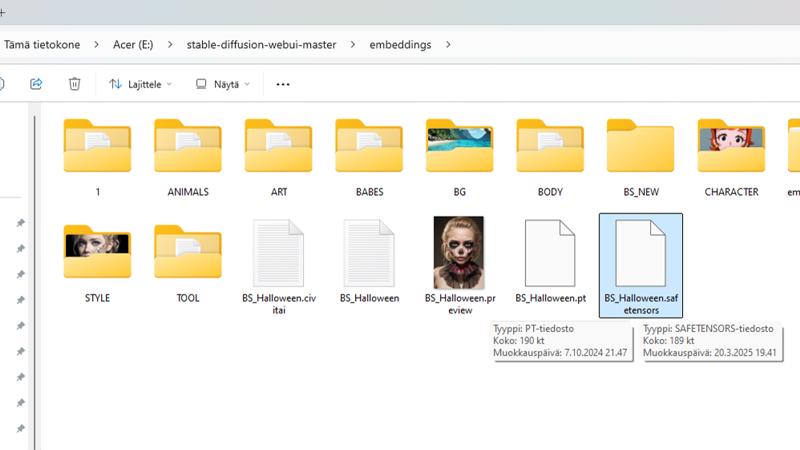This screenshot has width=800, height=450.
Task: Click the Share toolbar icon
Action: [x=36, y=84]
